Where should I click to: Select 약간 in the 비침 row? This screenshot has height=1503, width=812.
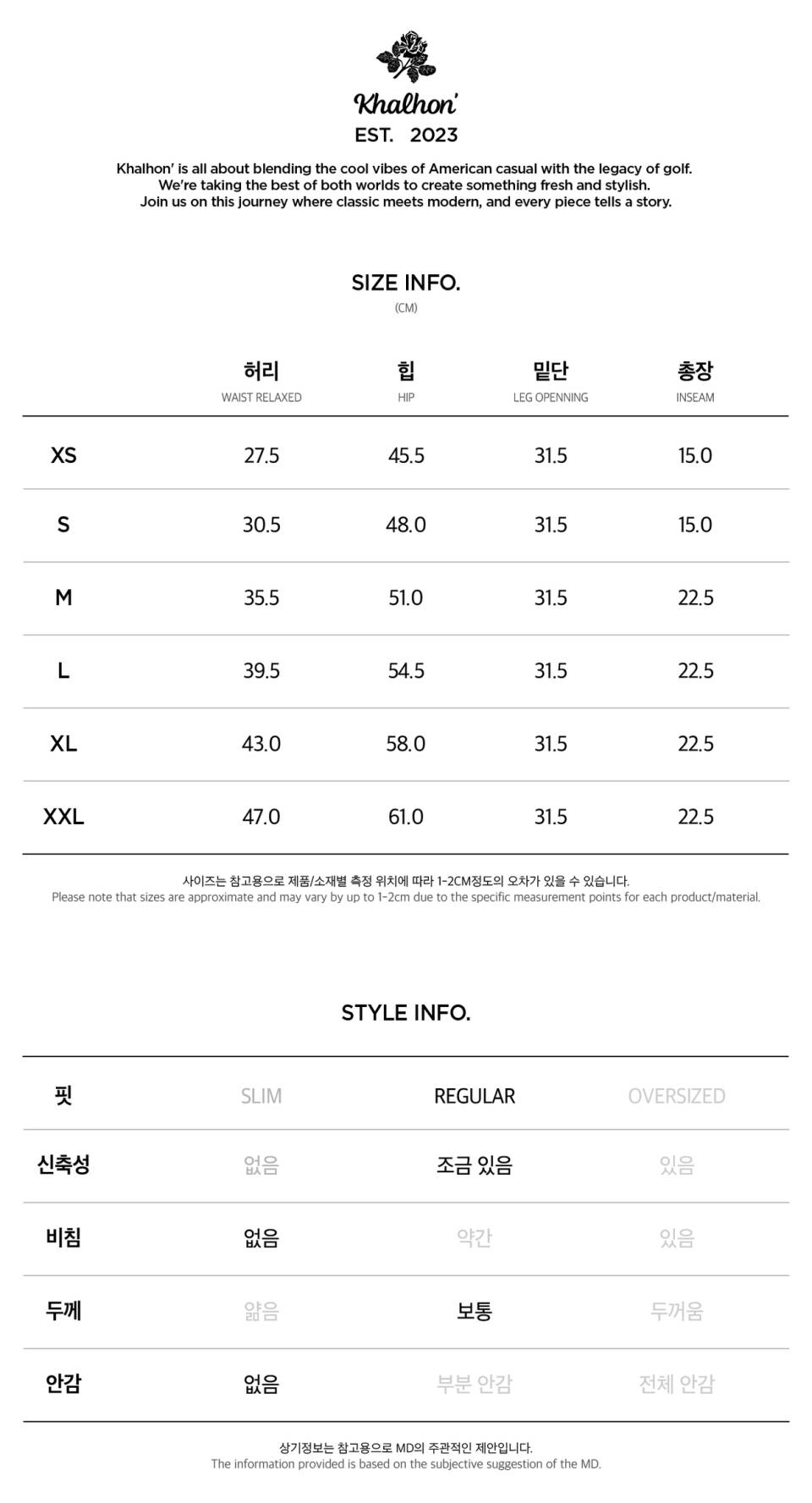coord(475,1238)
